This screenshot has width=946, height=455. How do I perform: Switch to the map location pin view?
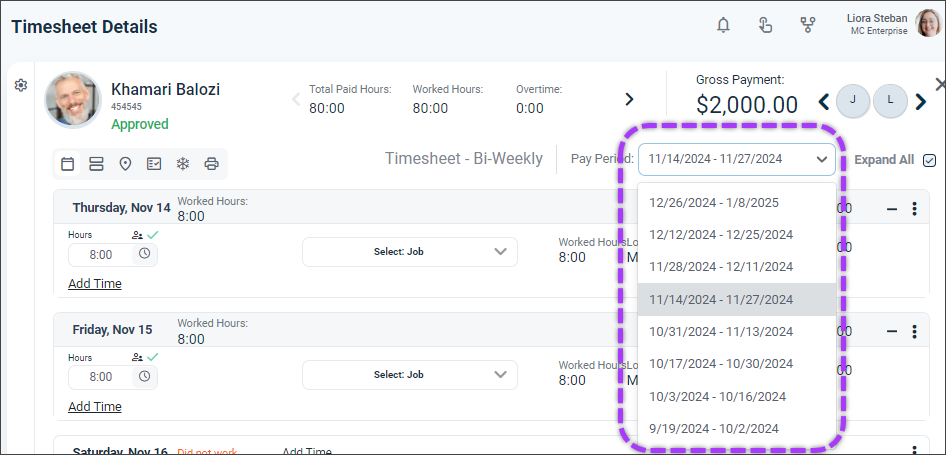point(125,164)
